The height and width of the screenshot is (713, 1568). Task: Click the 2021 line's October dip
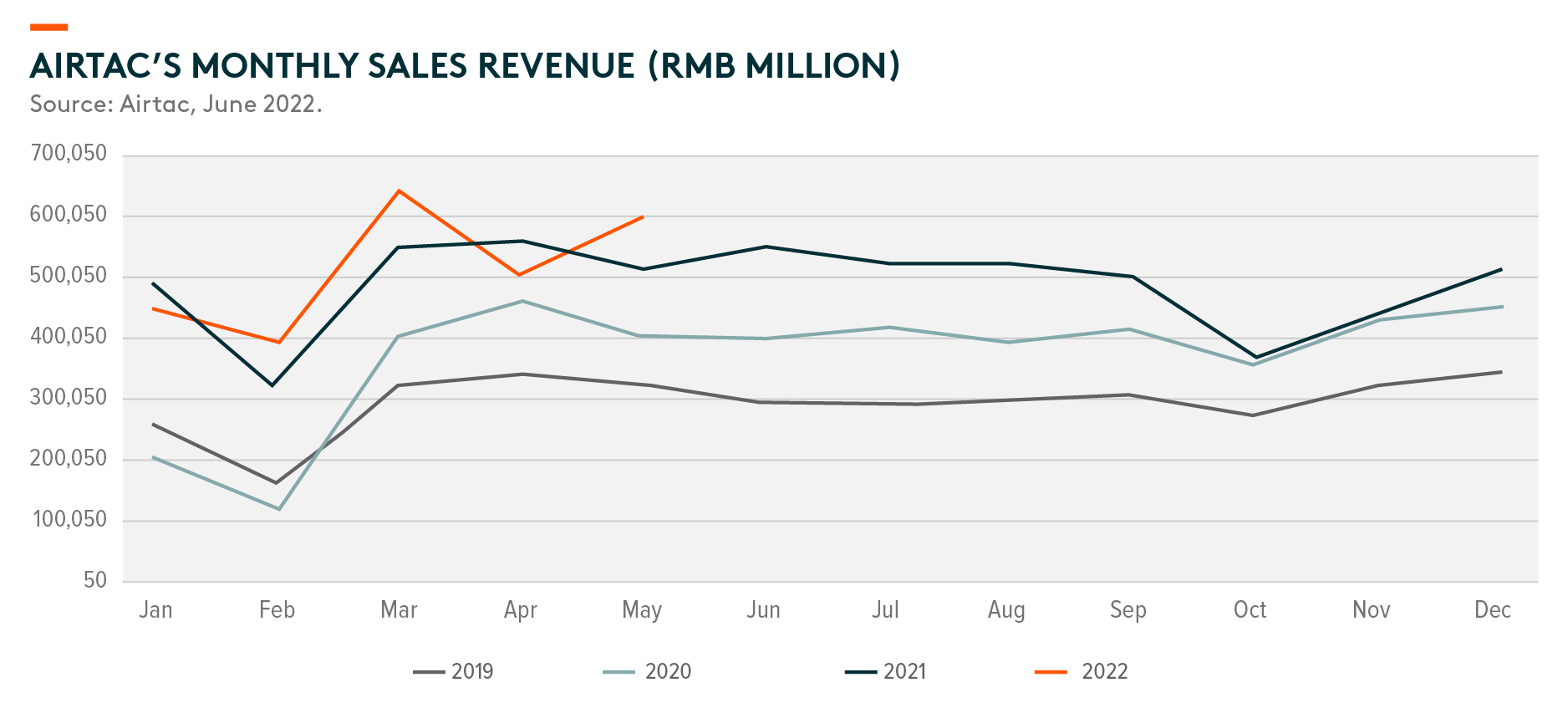1255,358
